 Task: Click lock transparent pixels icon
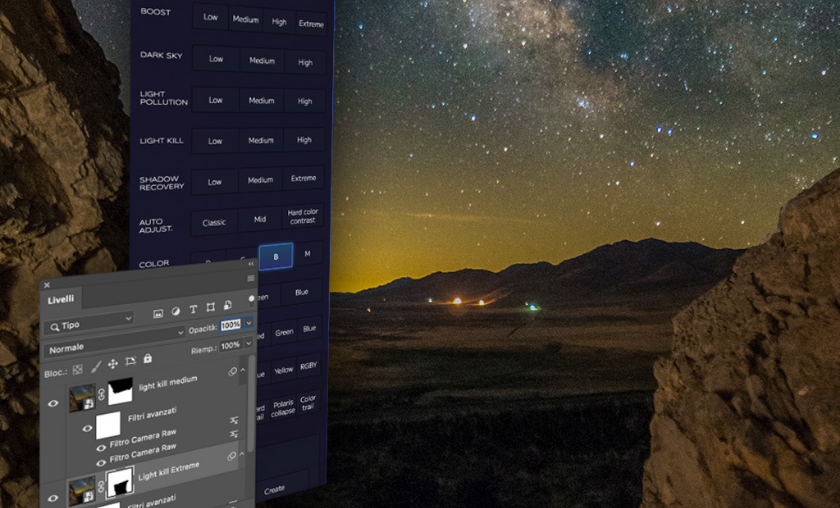coord(78,369)
